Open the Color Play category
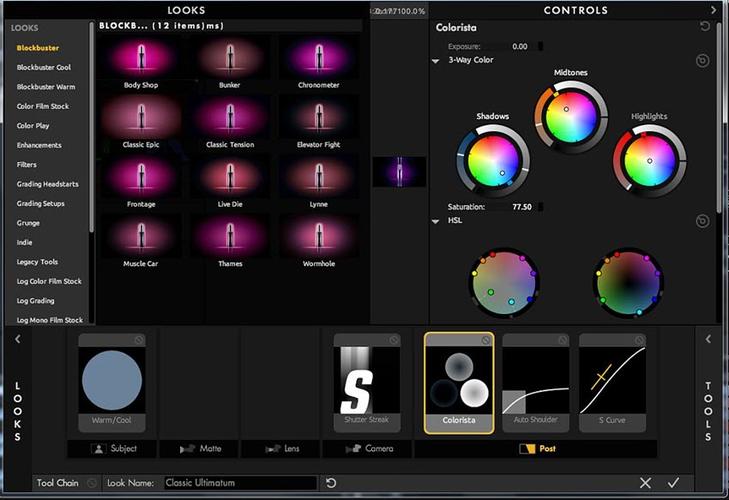This screenshot has width=729, height=500. (33, 126)
